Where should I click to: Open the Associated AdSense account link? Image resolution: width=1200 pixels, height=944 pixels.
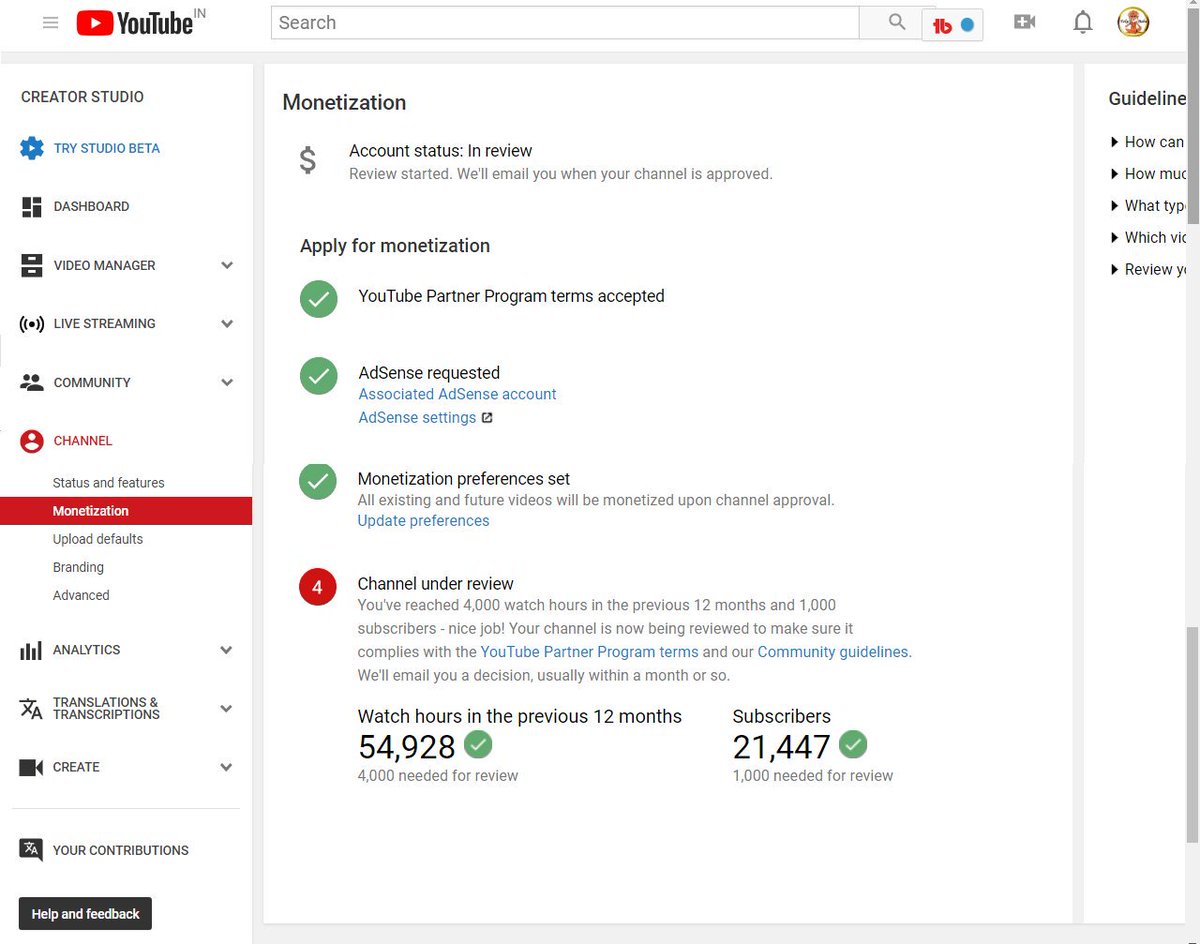(x=457, y=394)
